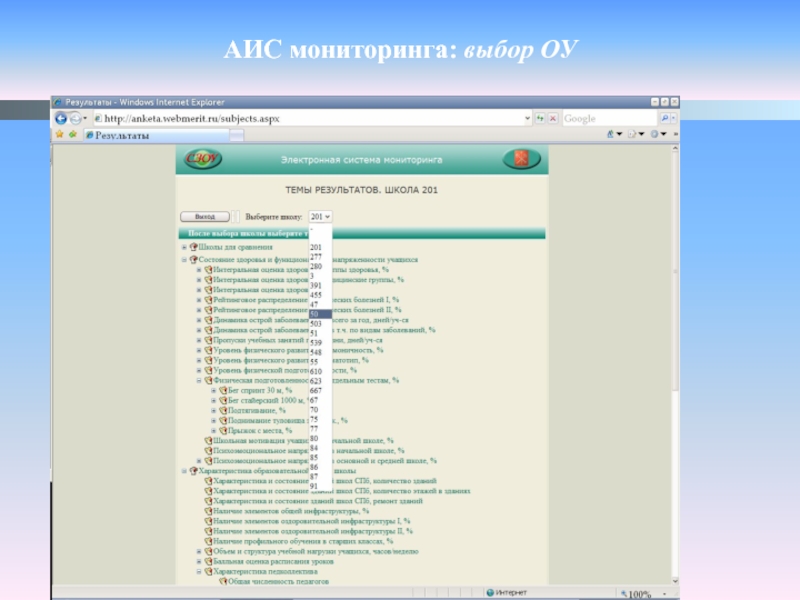Screen dimensions: 800x600
Task: Click the red Stop loading icon
Action: (553, 118)
